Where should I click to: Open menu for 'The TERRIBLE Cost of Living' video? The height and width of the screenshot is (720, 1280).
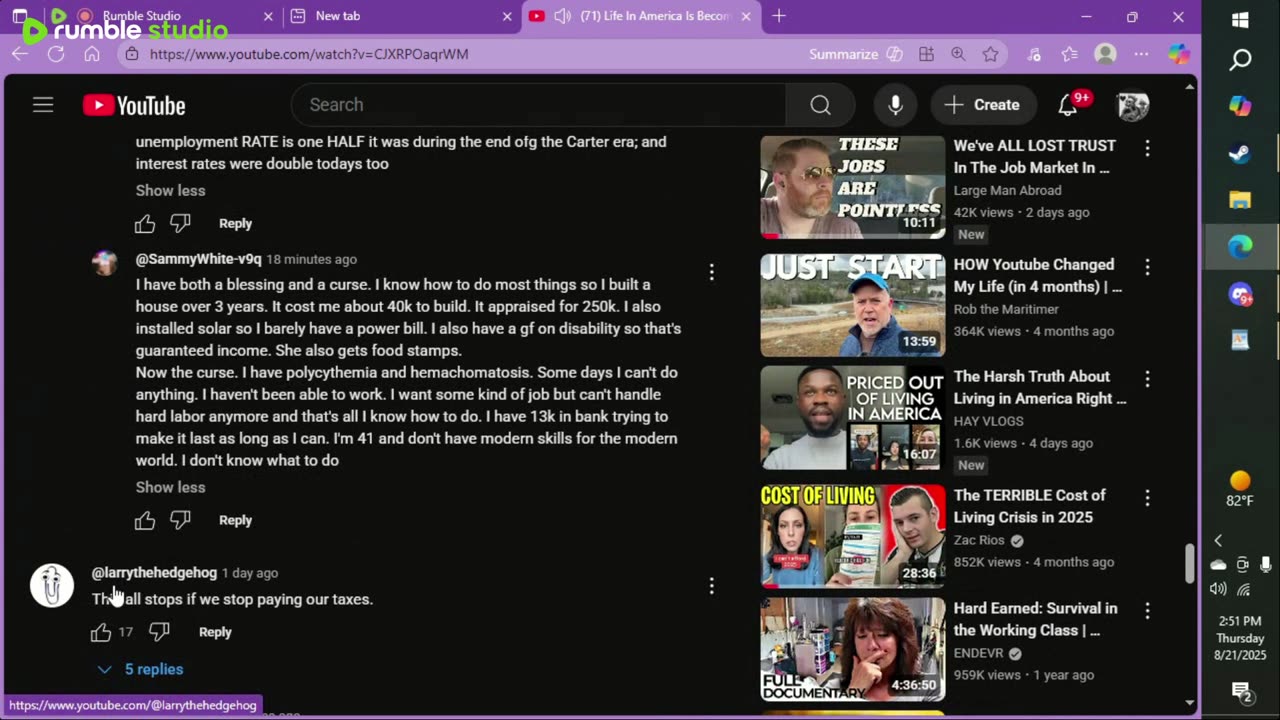(x=1147, y=498)
